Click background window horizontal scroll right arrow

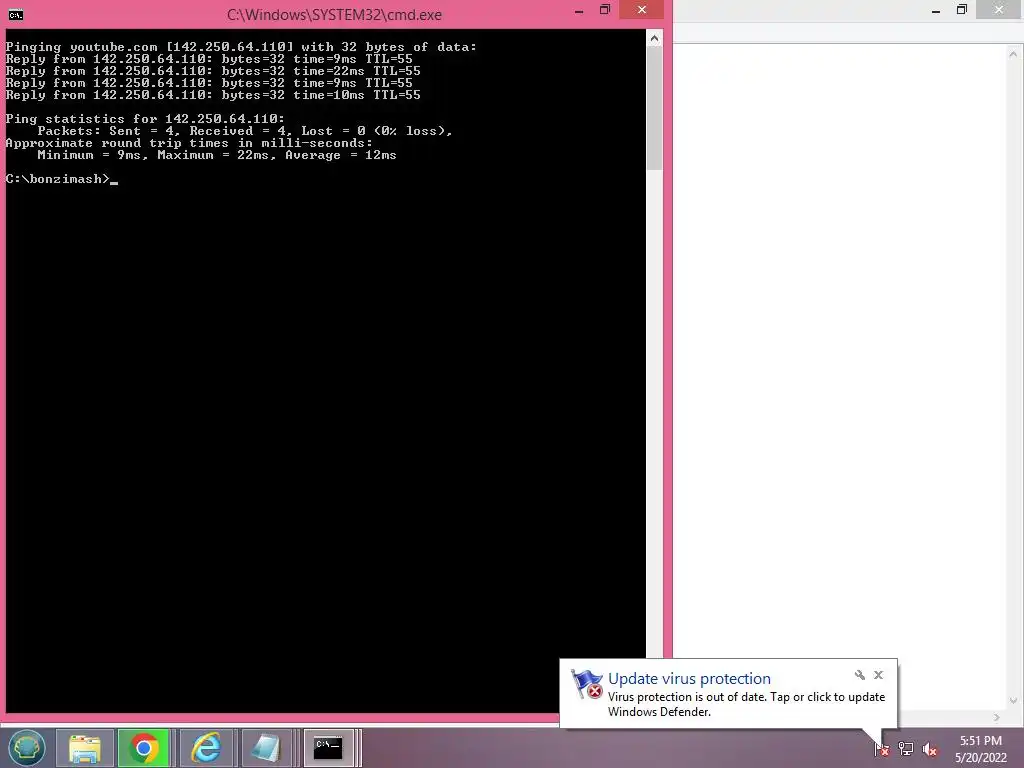point(997,717)
